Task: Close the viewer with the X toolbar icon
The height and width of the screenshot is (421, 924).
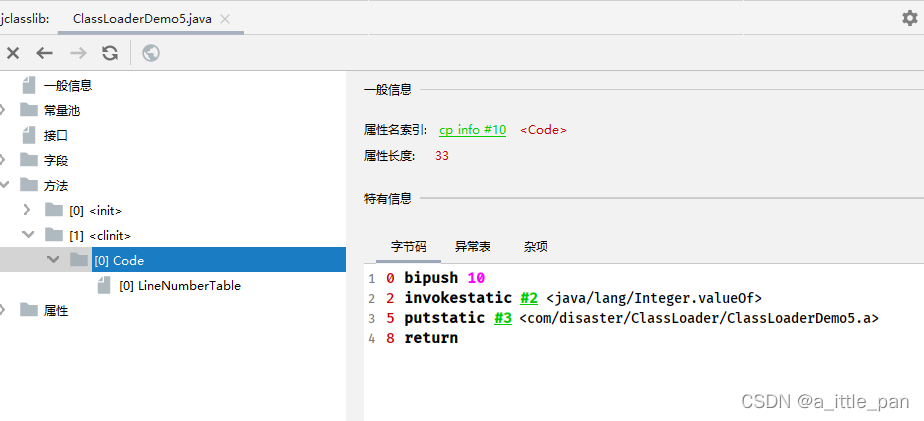Action: point(13,53)
